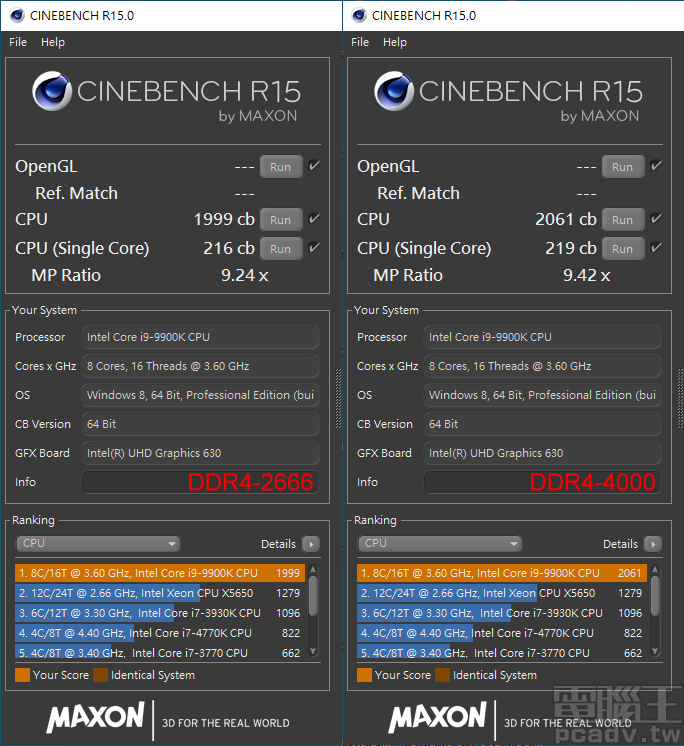The width and height of the screenshot is (684, 746).
Task: Click left ranking list scroll up arrow
Action: pos(313,569)
